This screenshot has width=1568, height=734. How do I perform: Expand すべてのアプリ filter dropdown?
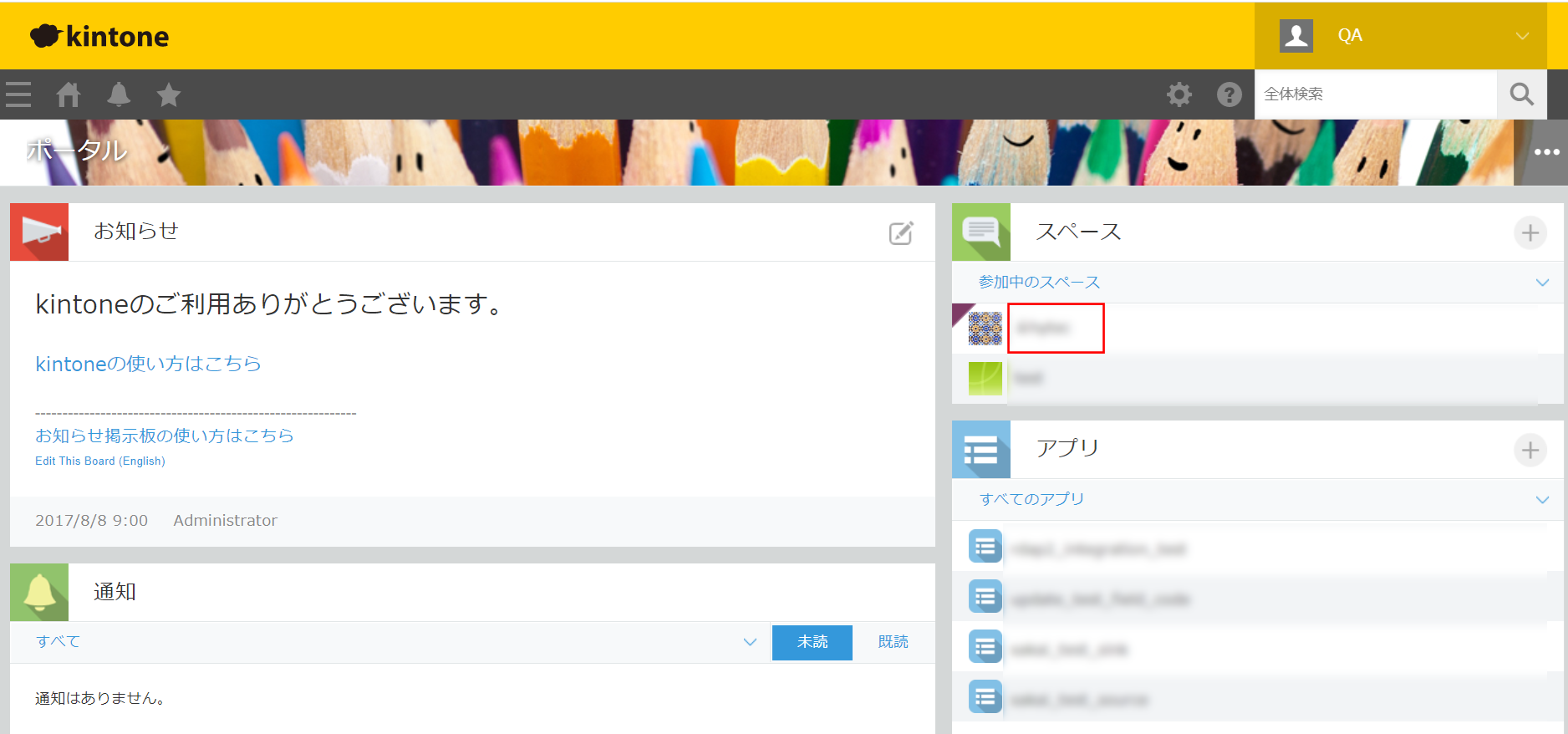click(1542, 500)
